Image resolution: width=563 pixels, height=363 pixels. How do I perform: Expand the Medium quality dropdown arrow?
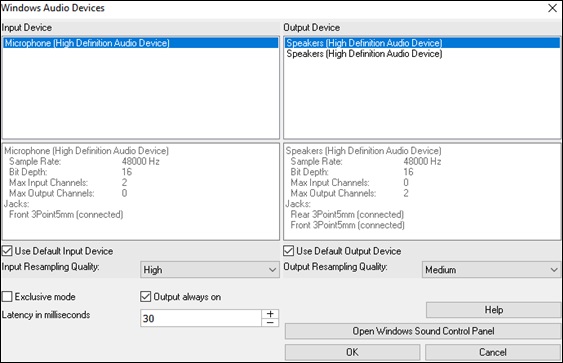tap(554, 270)
